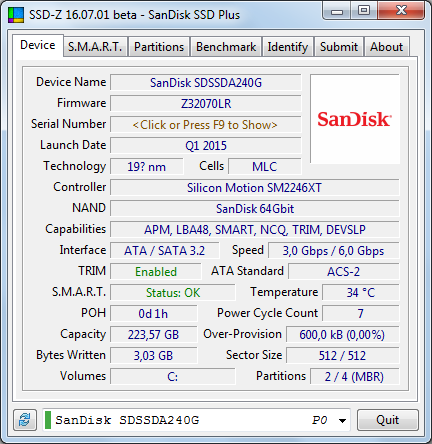Viewport: 432px width, 444px height.
Task: Click the Speed value 3,0 Gbps / 6,0 Gbps
Action: [x=334, y=251]
